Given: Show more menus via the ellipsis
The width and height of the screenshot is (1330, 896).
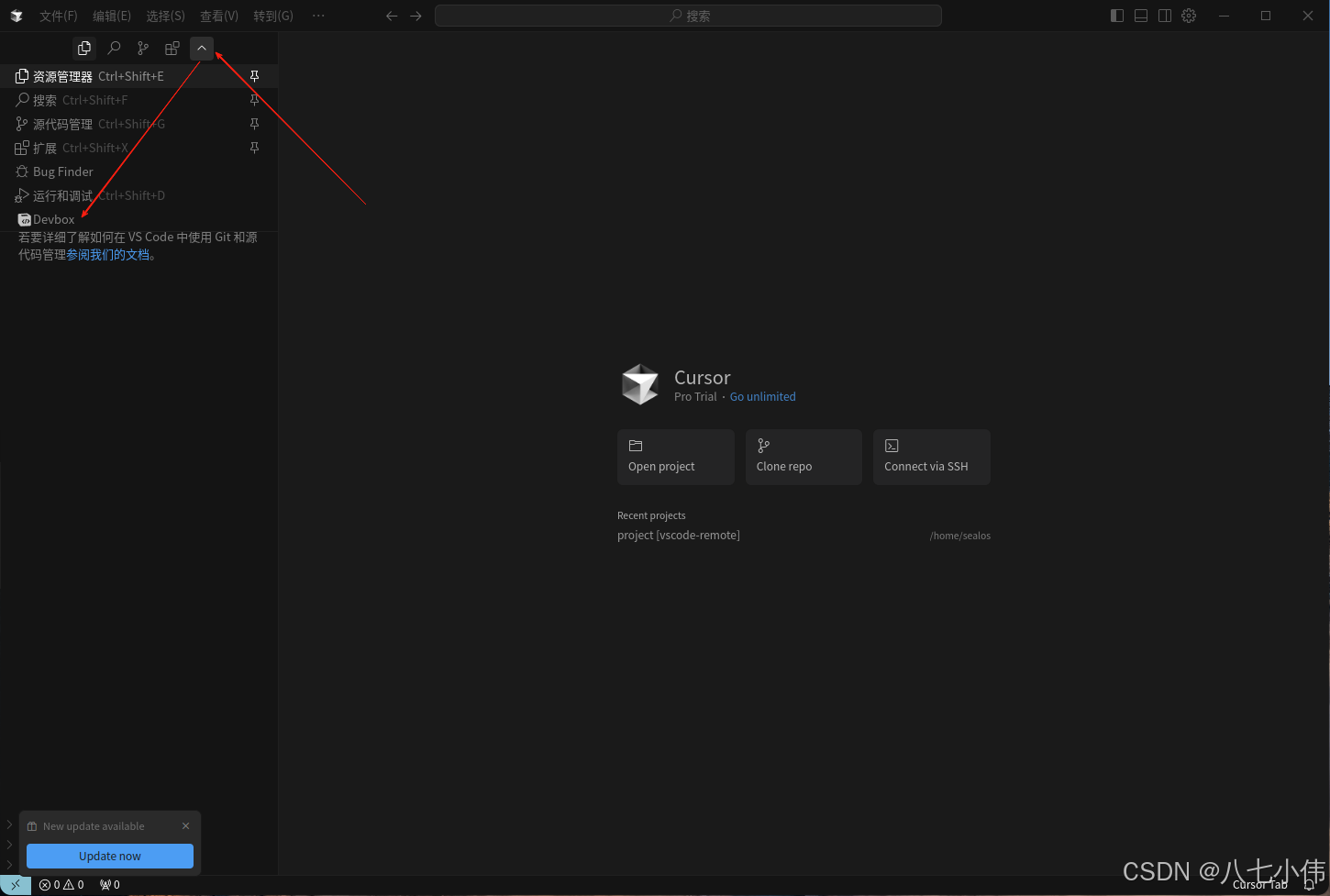Looking at the screenshot, I should (x=318, y=16).
